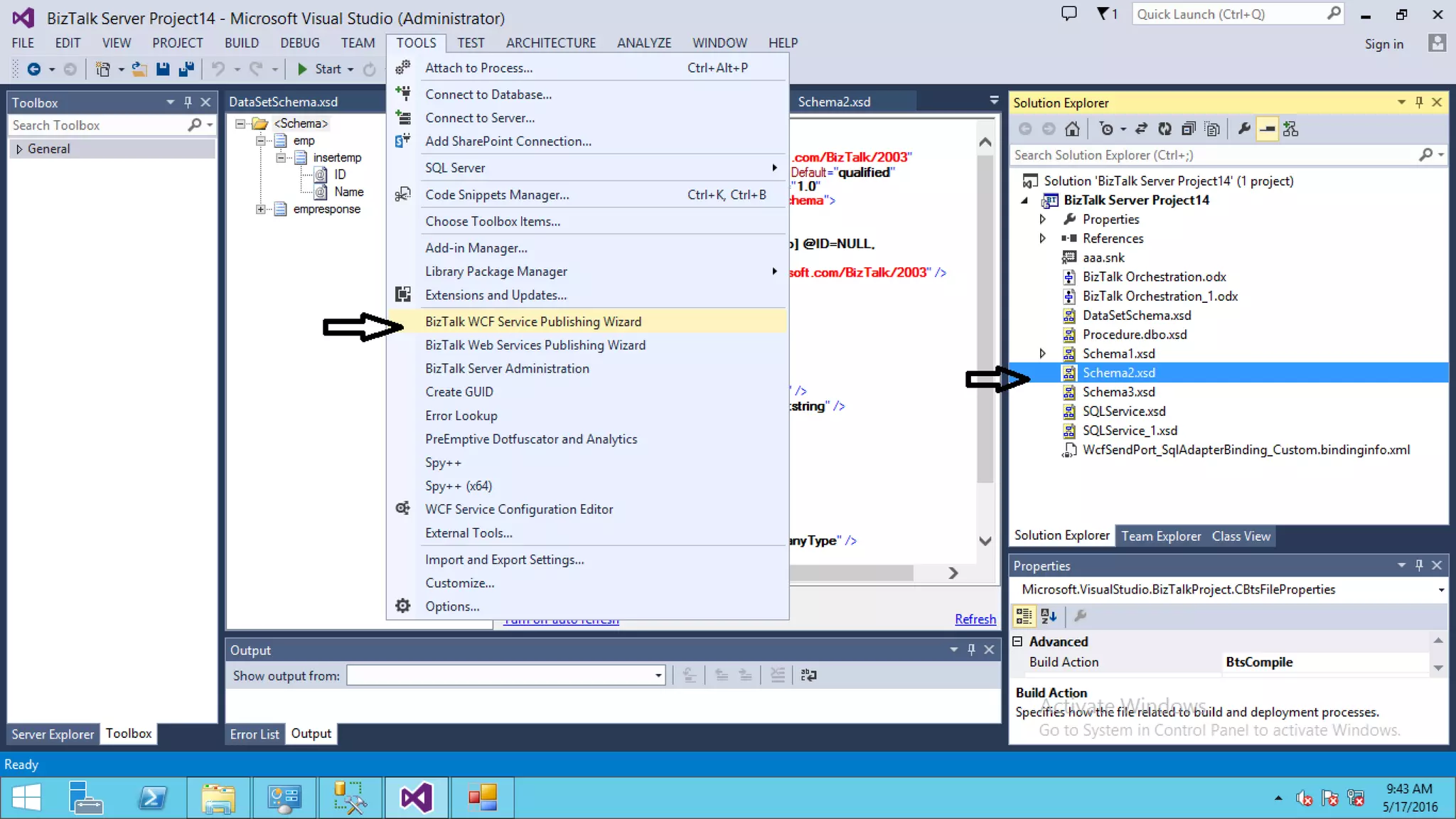Select SQLService.xsd file
This screenshot has height=819, width=1456.
coord(1124,411)
